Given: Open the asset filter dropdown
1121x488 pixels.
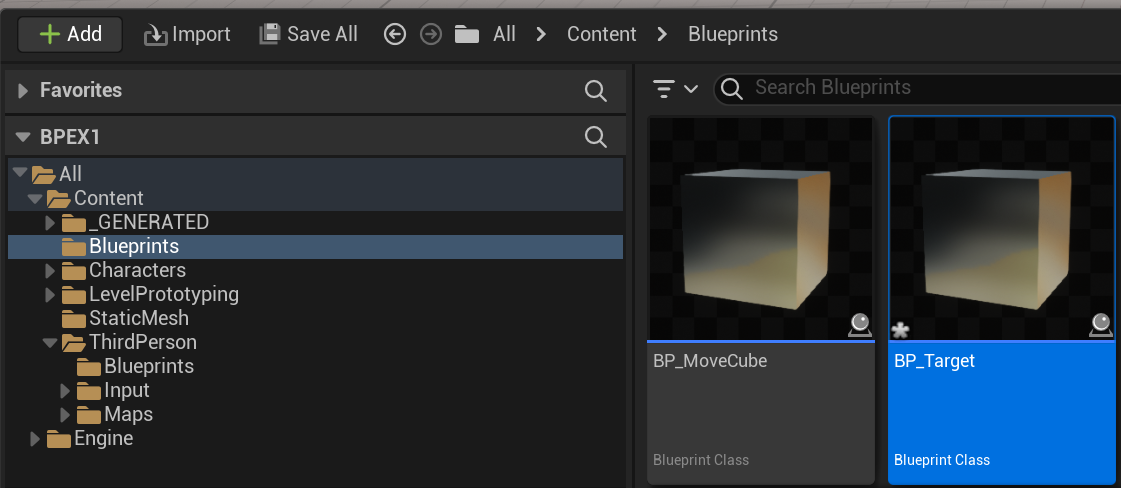Looking at the screenshot, I should tap(675, 89).
